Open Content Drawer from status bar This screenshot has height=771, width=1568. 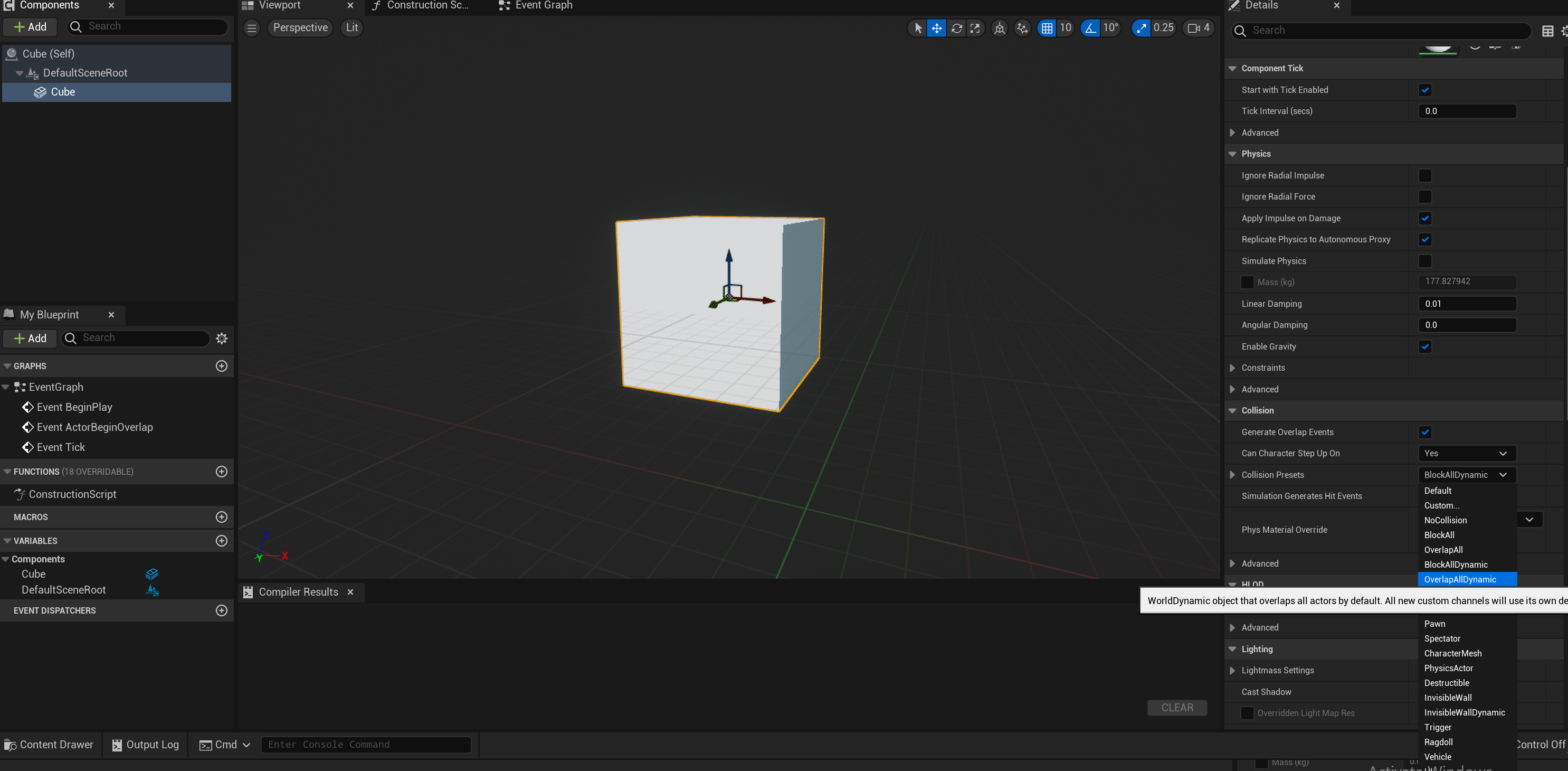pos(49,745)
